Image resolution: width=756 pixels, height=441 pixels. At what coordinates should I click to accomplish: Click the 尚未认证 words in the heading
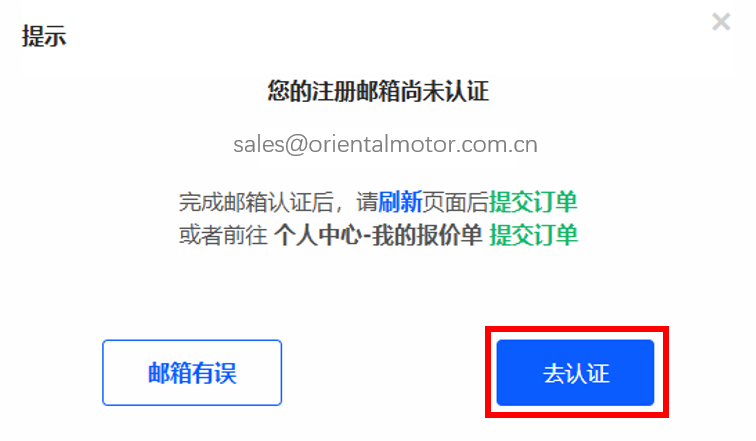point(445,91)
